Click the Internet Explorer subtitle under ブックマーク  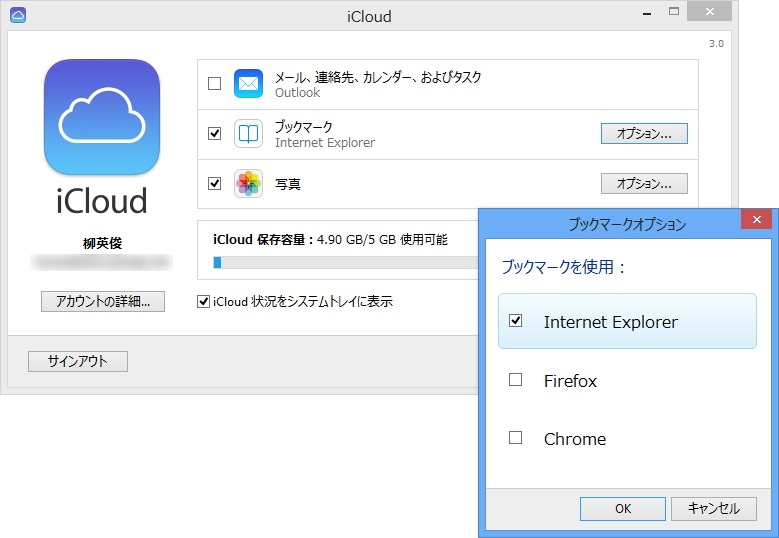coord(325,143)
